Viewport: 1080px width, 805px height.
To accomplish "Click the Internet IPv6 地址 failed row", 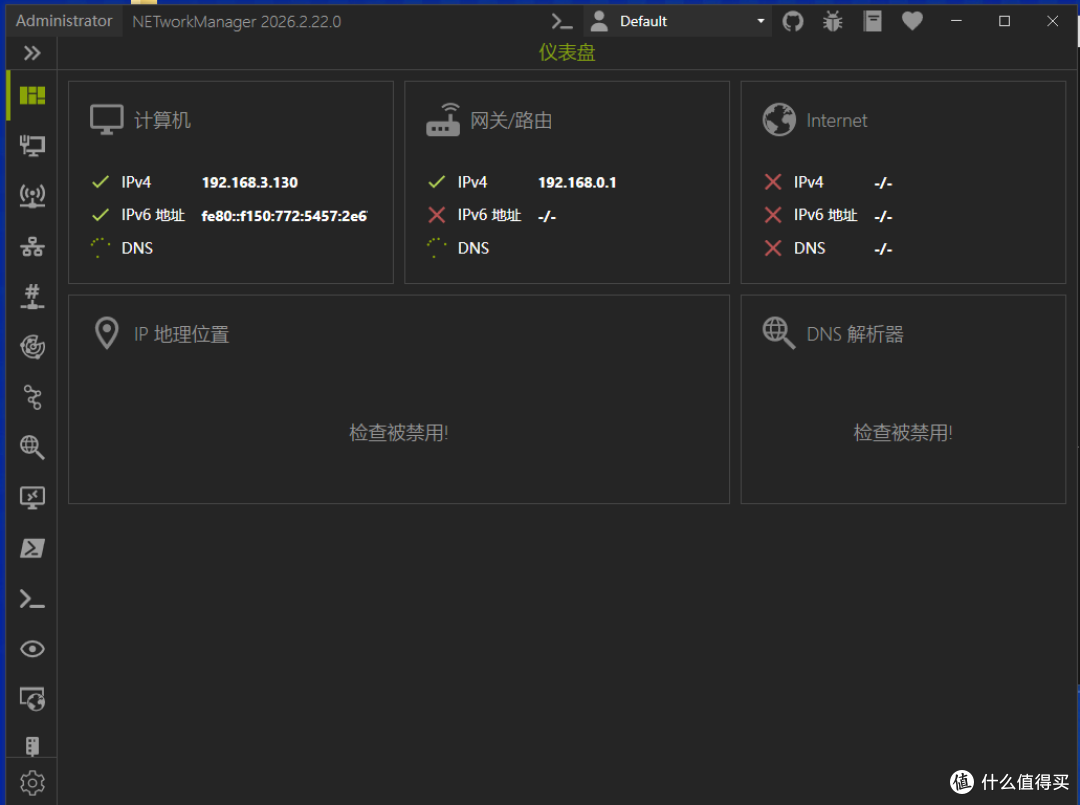I will click(828, 216).
